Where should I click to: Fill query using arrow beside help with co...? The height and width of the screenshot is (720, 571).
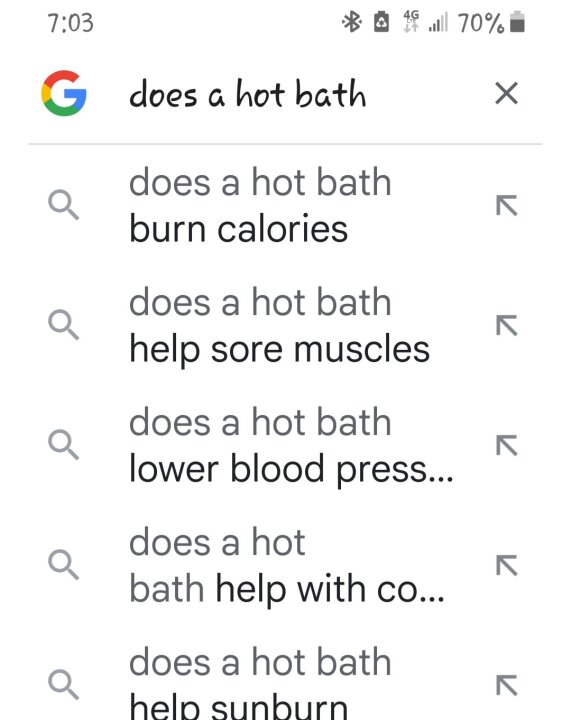pyautogui.click(x=506, y=566)
